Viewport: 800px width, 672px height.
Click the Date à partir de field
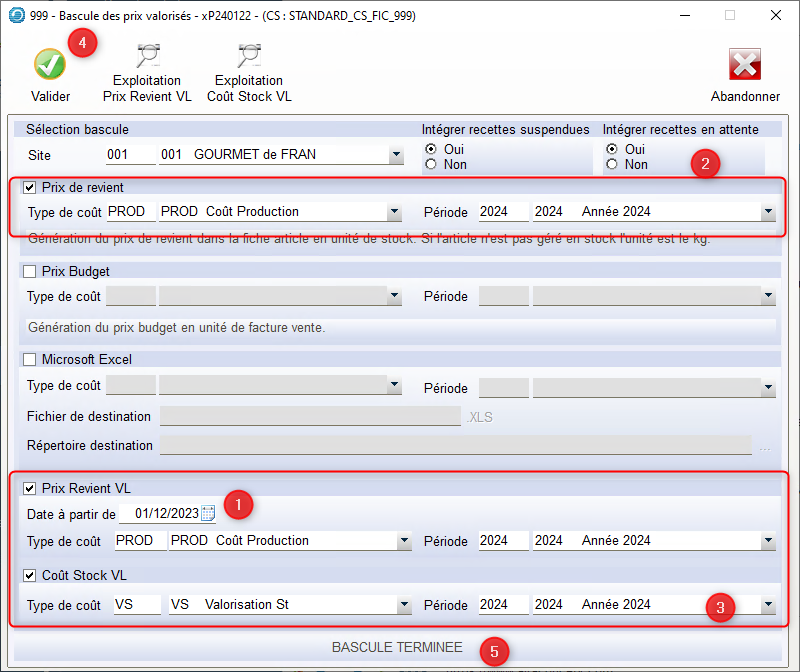(165, 514)
